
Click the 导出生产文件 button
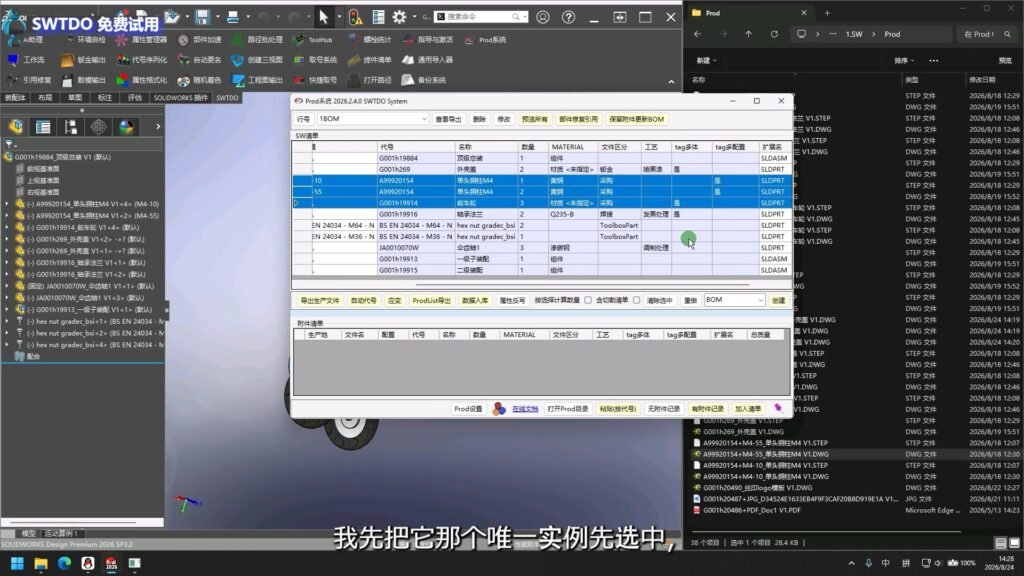pos(320,300)
